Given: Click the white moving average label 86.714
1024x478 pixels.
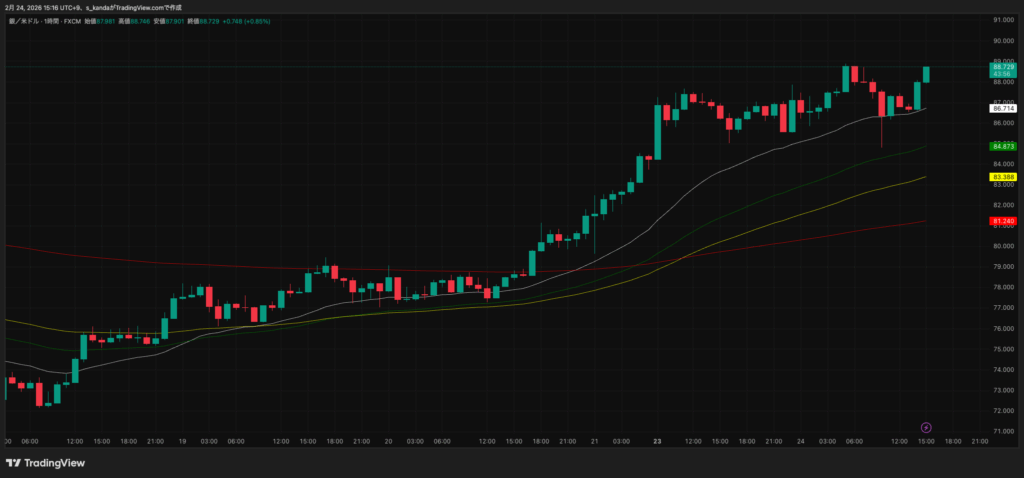Looking at the screenshot, I should [1002, 107].
